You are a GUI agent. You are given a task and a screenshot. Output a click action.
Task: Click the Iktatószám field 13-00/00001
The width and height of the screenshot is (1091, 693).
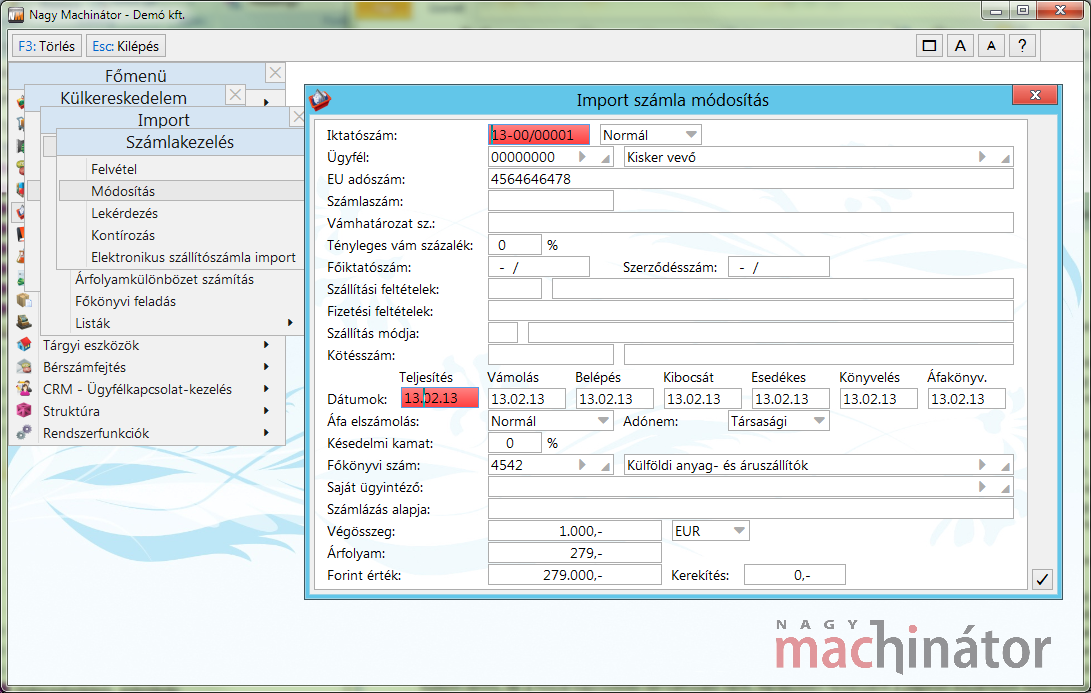click(x=539, y=134)
